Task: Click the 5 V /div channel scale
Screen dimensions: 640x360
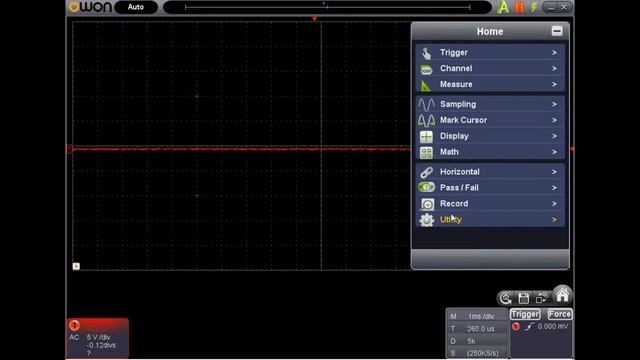Action: pos(98,338)
